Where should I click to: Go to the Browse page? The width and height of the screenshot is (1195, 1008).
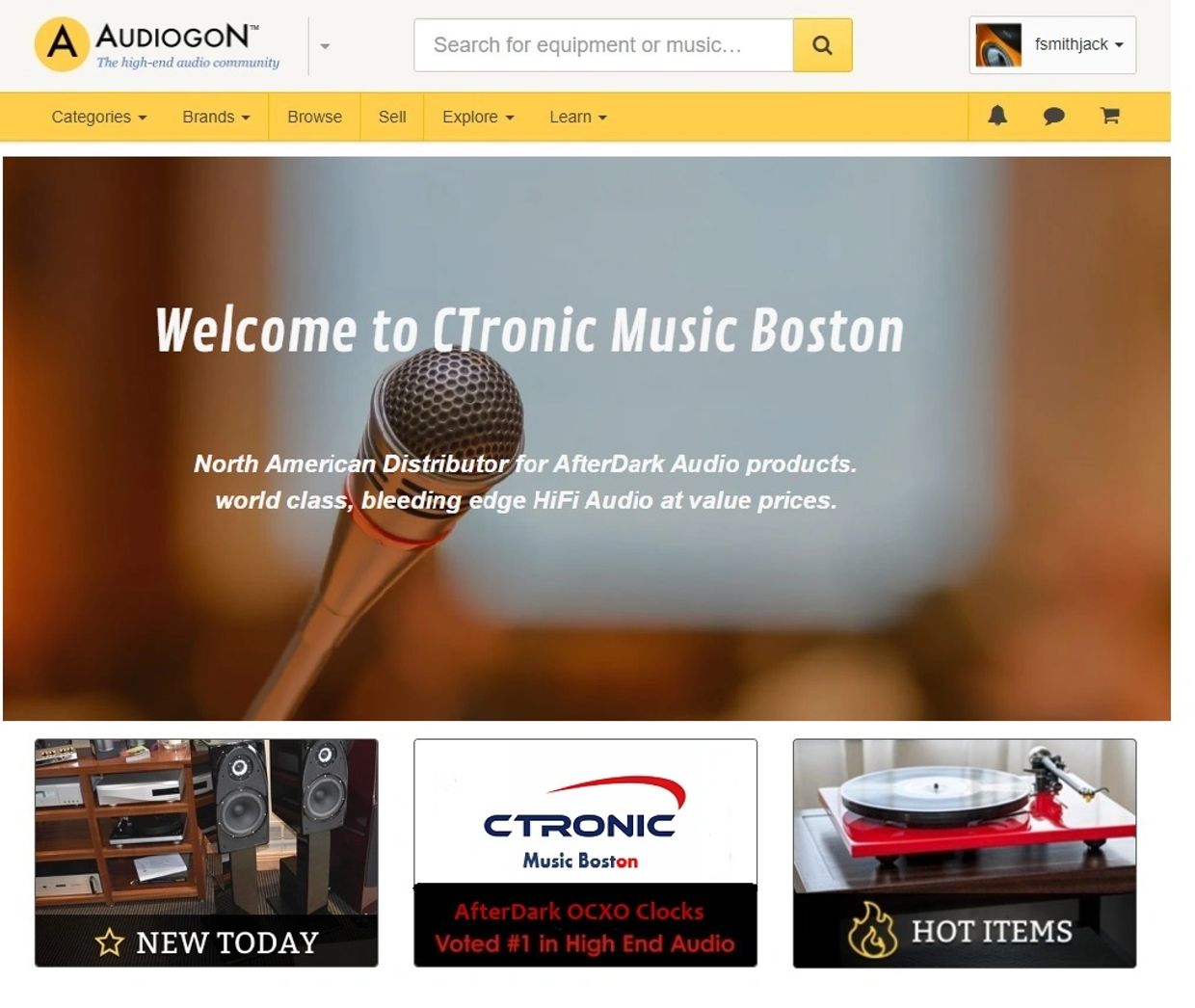[x=314, y=117]
